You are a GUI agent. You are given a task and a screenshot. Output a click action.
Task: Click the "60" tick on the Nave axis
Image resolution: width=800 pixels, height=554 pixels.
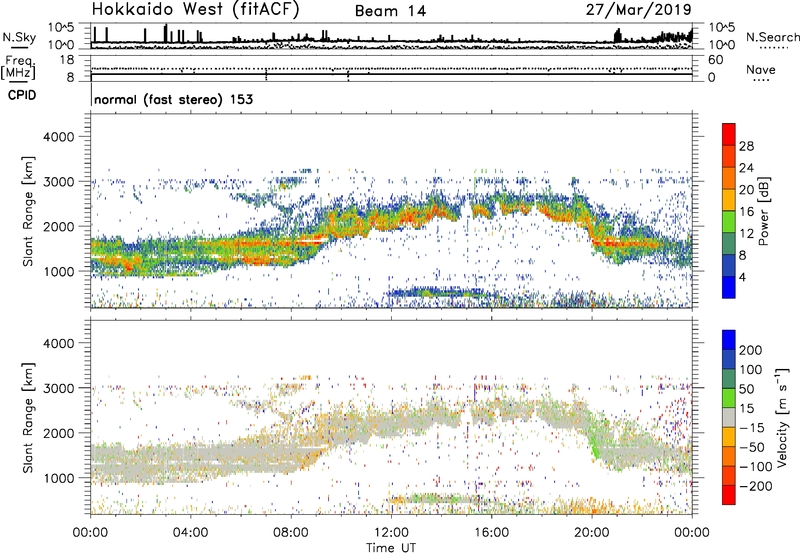(715, 60)
